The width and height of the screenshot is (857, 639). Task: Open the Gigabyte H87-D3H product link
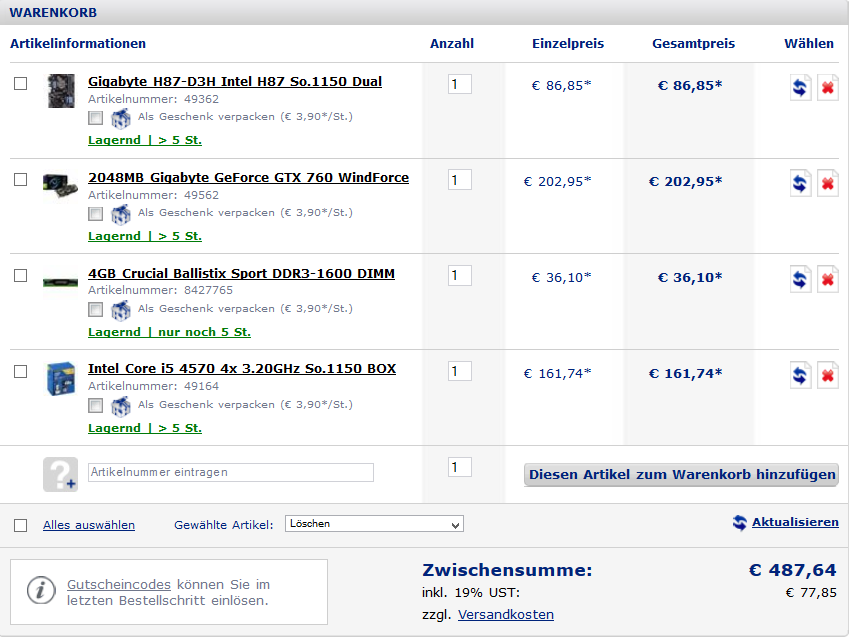pyautogui.click(x=235, y=82)
